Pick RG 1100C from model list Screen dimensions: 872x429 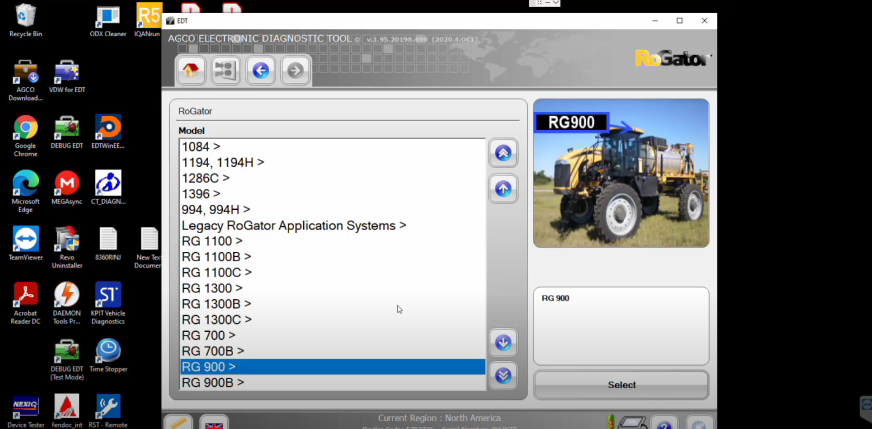(x=216, y=272)
